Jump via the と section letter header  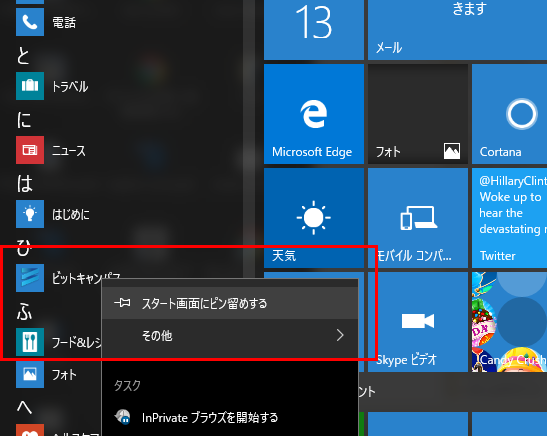[23, 55]
